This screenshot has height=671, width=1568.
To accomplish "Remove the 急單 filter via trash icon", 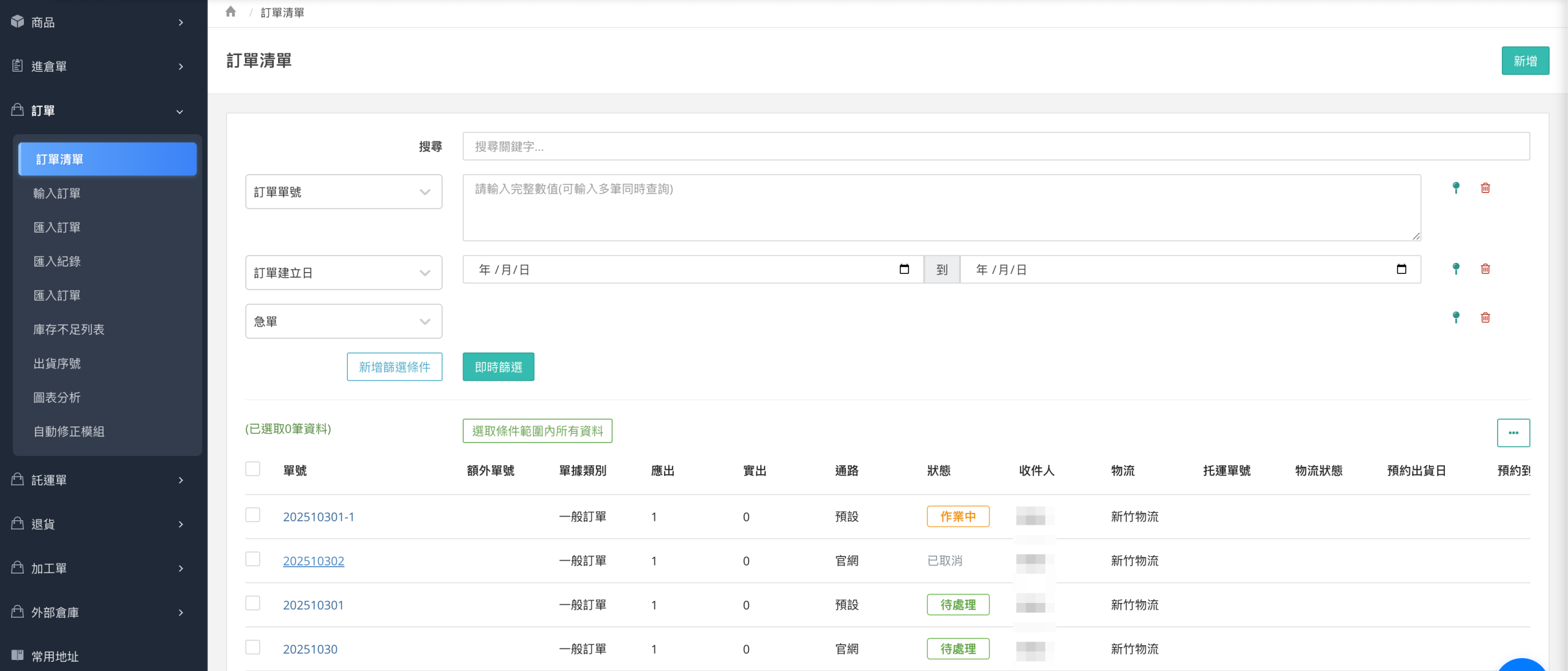I will pyautogui.click(x=1485, y=317).
